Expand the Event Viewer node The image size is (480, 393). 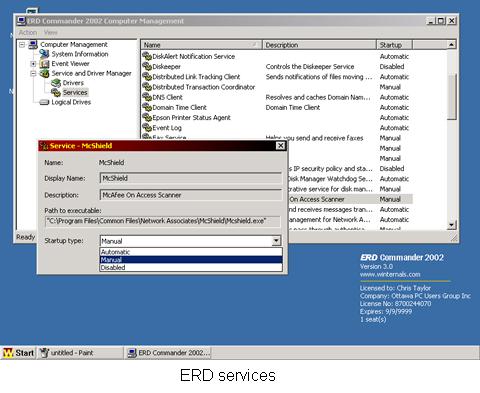33,64
